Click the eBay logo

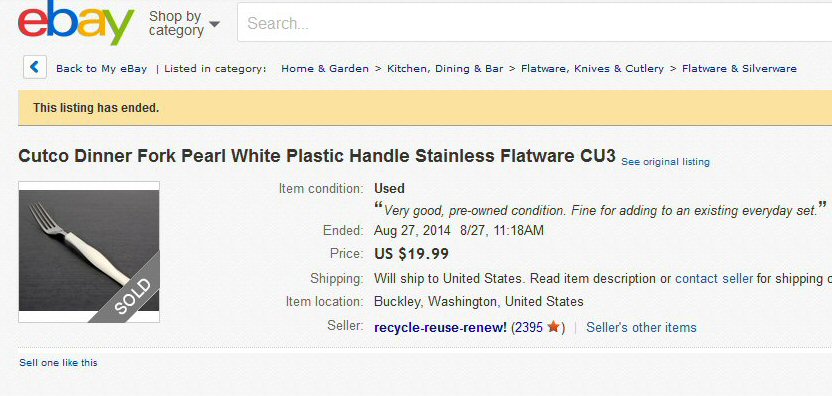[x=76, y=22]
